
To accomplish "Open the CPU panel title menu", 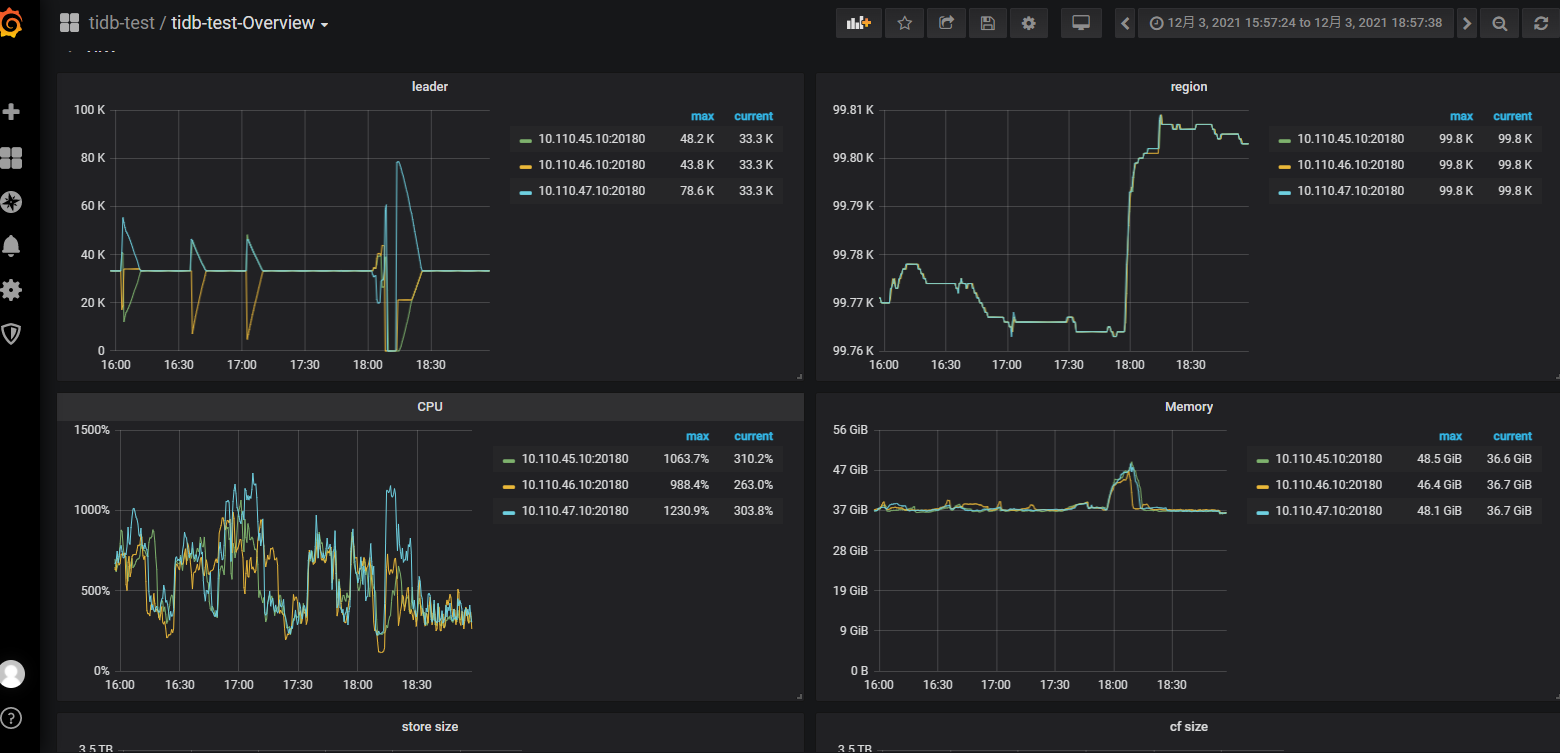I will click(x=429, y=407).
